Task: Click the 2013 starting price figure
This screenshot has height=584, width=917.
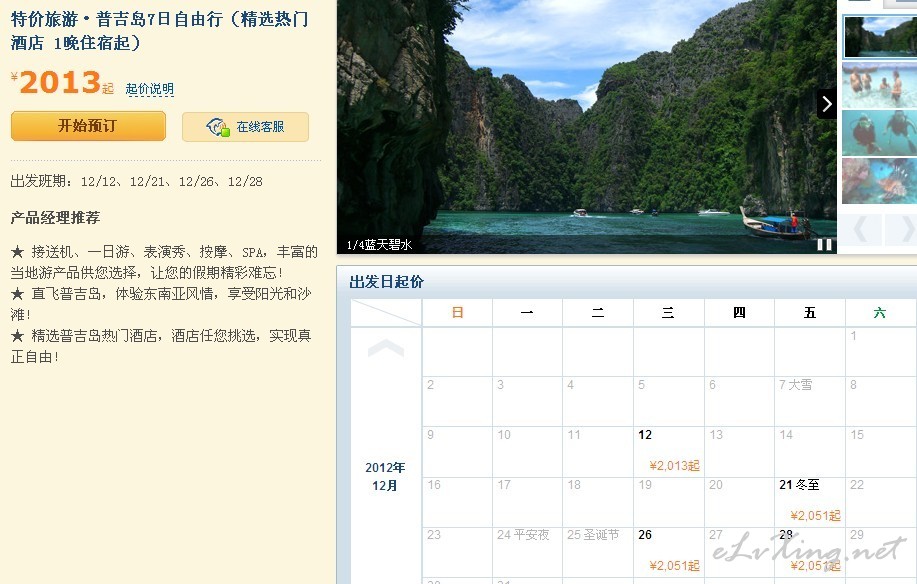Action: click(x=61, y=82)
